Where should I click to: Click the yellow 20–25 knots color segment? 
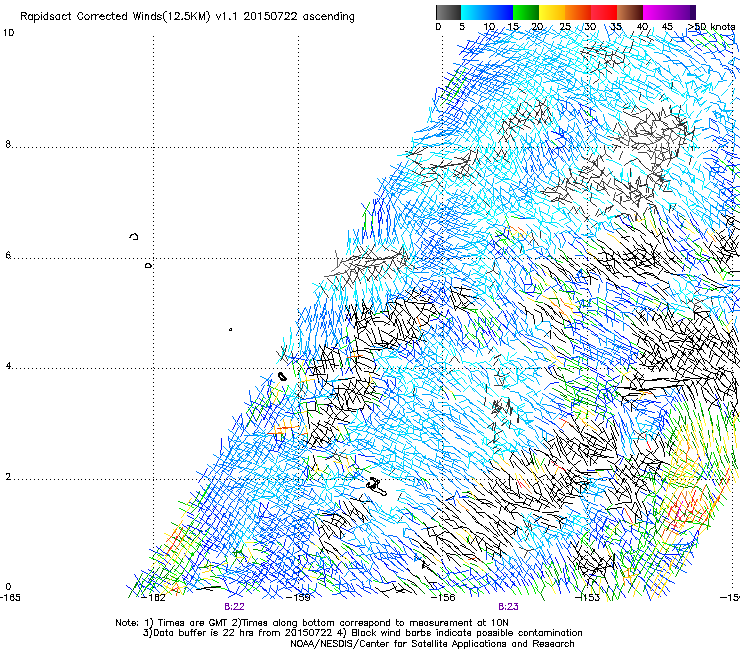(552, 12)
